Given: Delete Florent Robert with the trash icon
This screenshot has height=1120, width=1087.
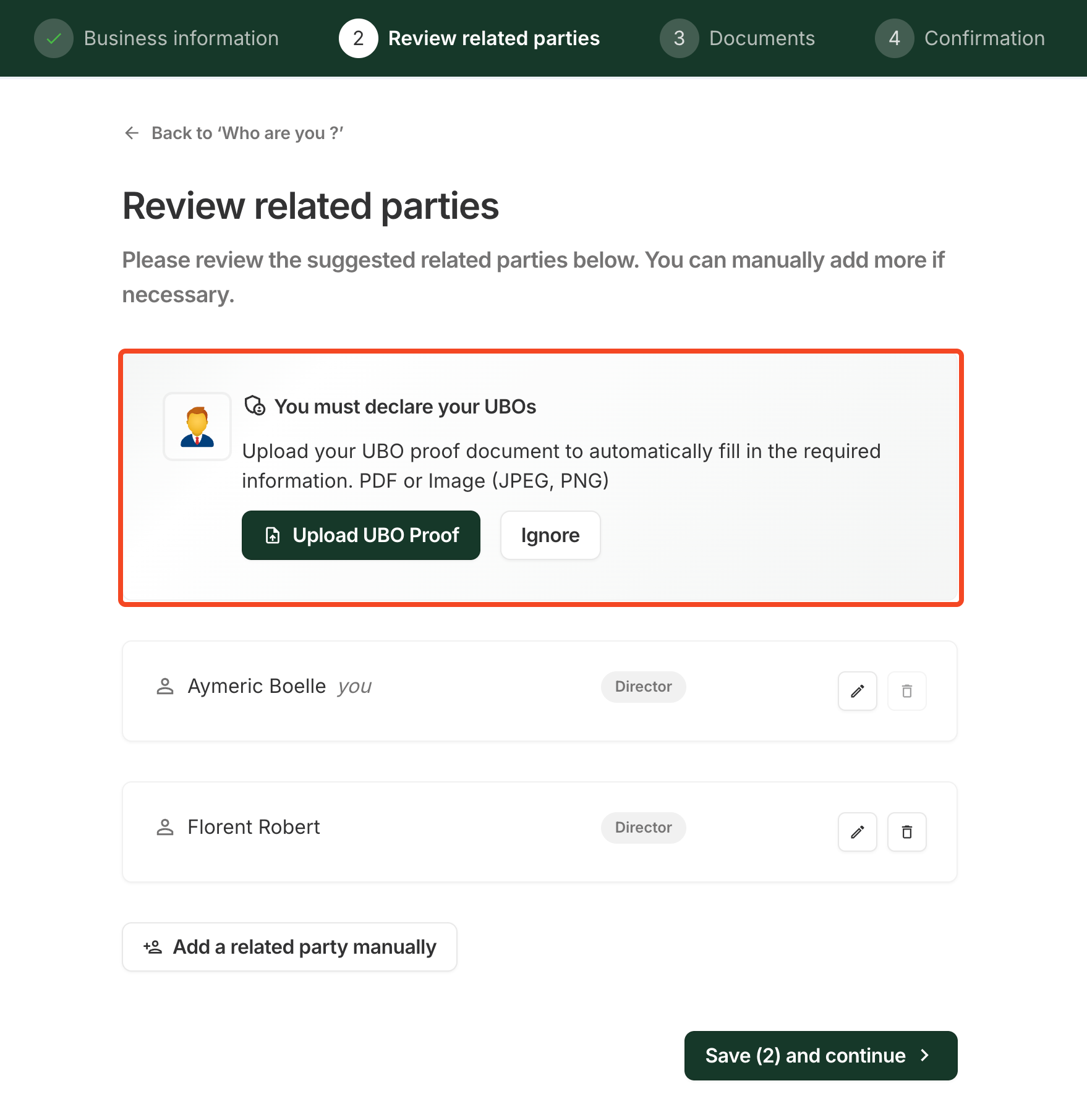Looking at the screenshot, I should coord(906,832).
